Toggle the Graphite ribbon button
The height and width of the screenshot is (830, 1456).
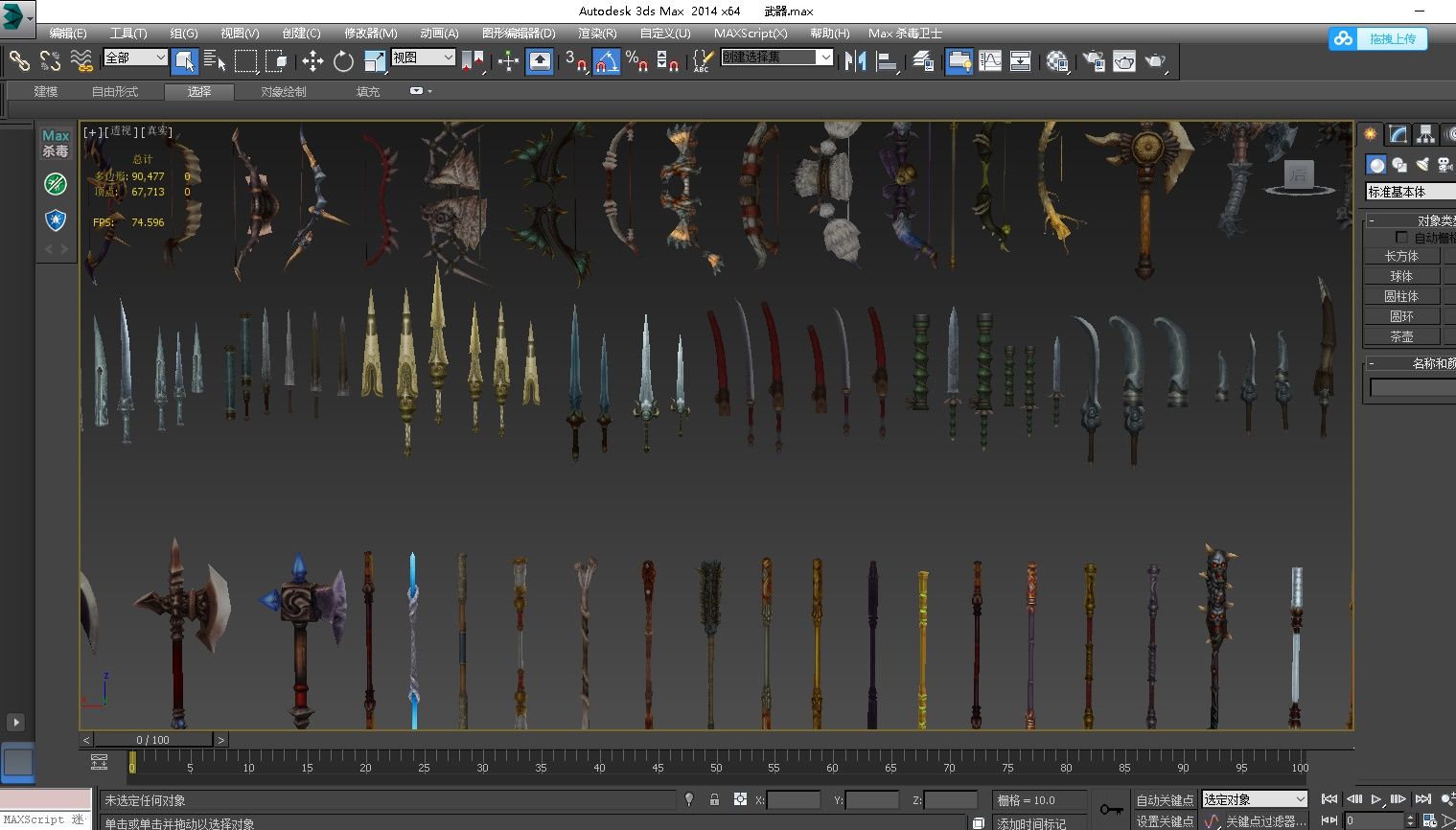point(959,61)
